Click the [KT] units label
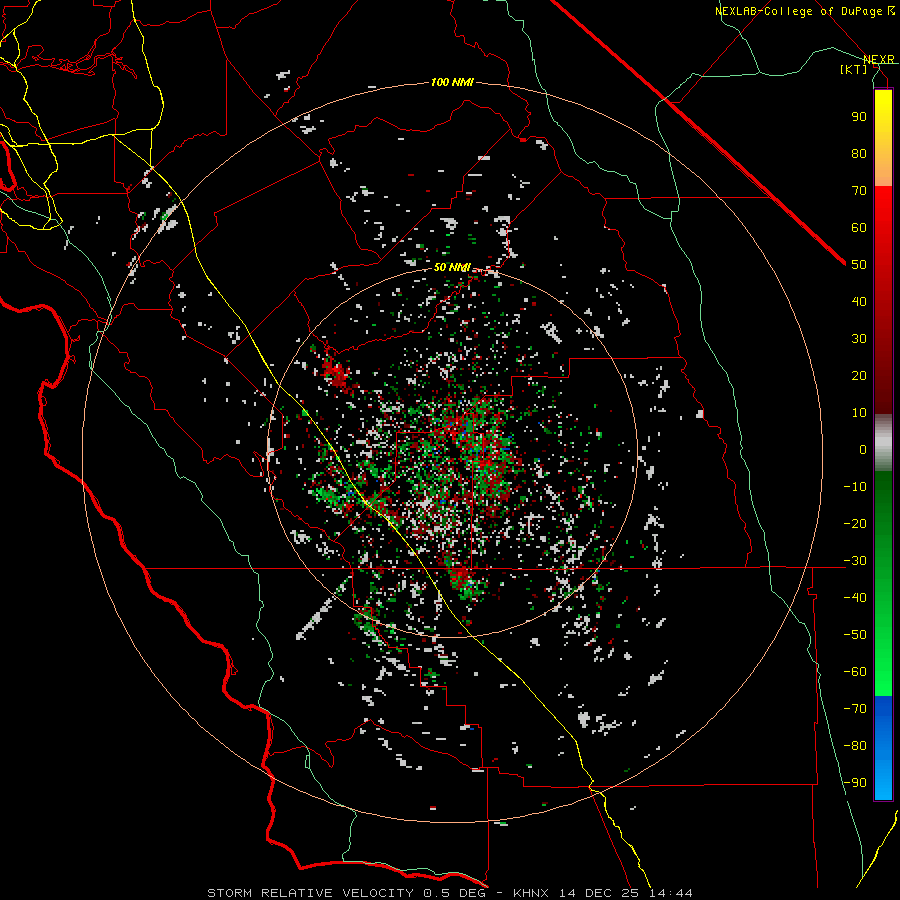This screenshot has height=900, width=900. coord(854,69)
